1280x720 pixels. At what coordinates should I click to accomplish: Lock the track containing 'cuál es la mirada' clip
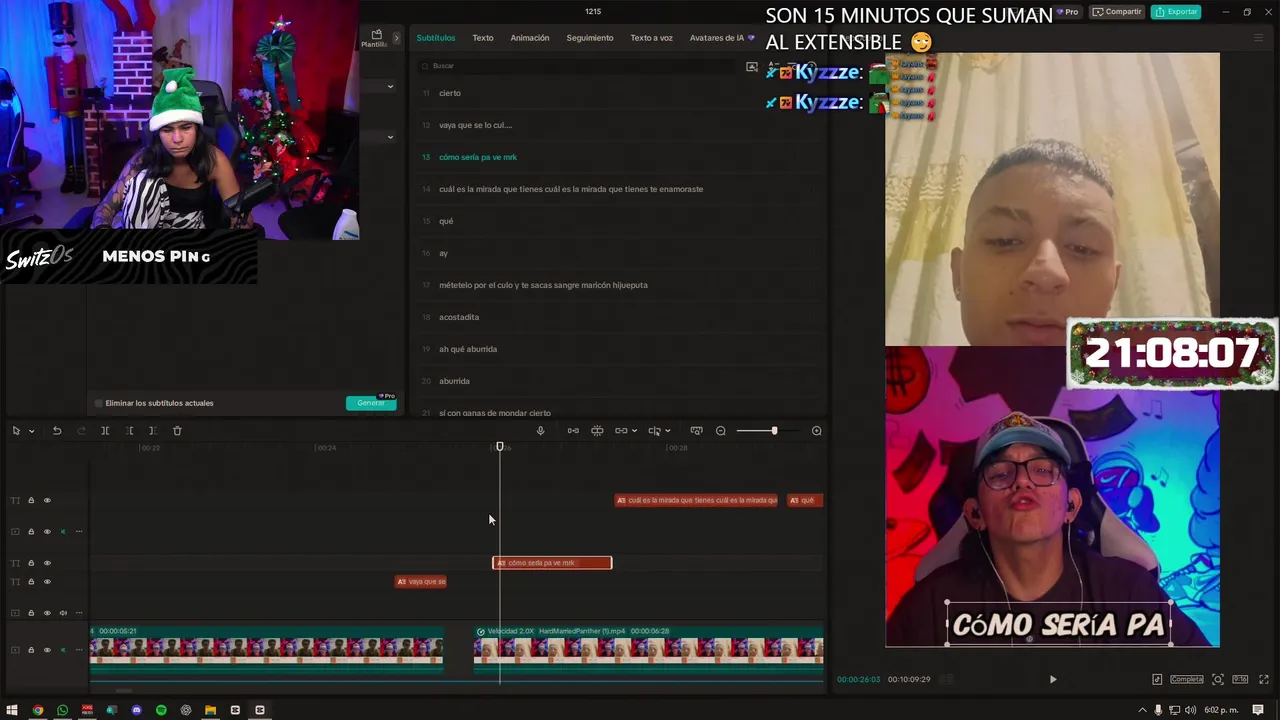tap(31, 500)
